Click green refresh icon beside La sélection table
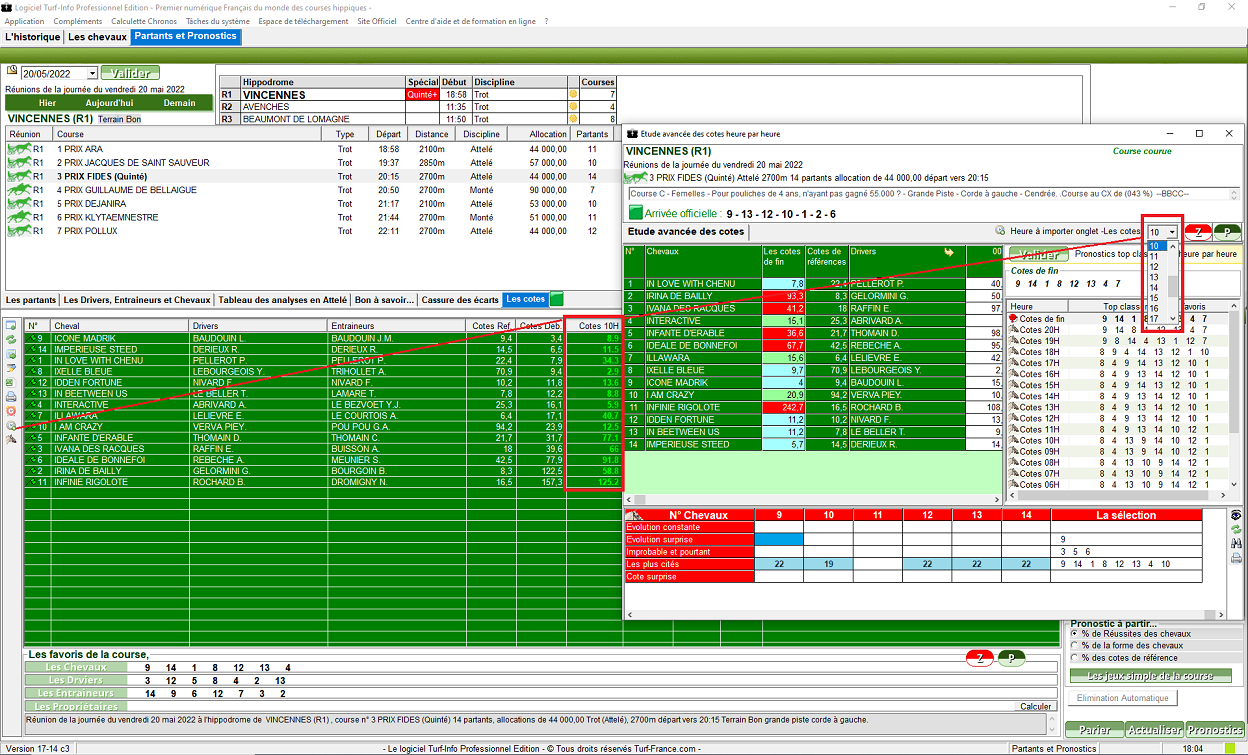Screen dimensions: 1248x755 click(1236, 529)
